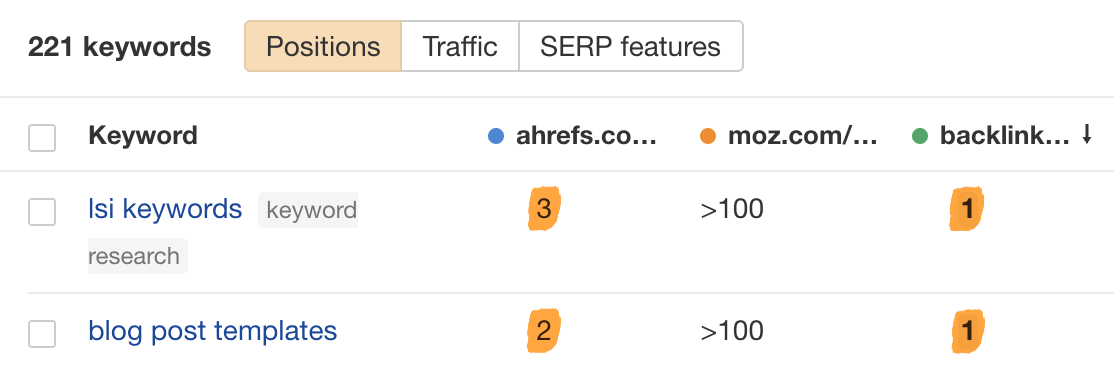
Task: Click the keyword research tag's upper part
Action: [x=308, y=210]
